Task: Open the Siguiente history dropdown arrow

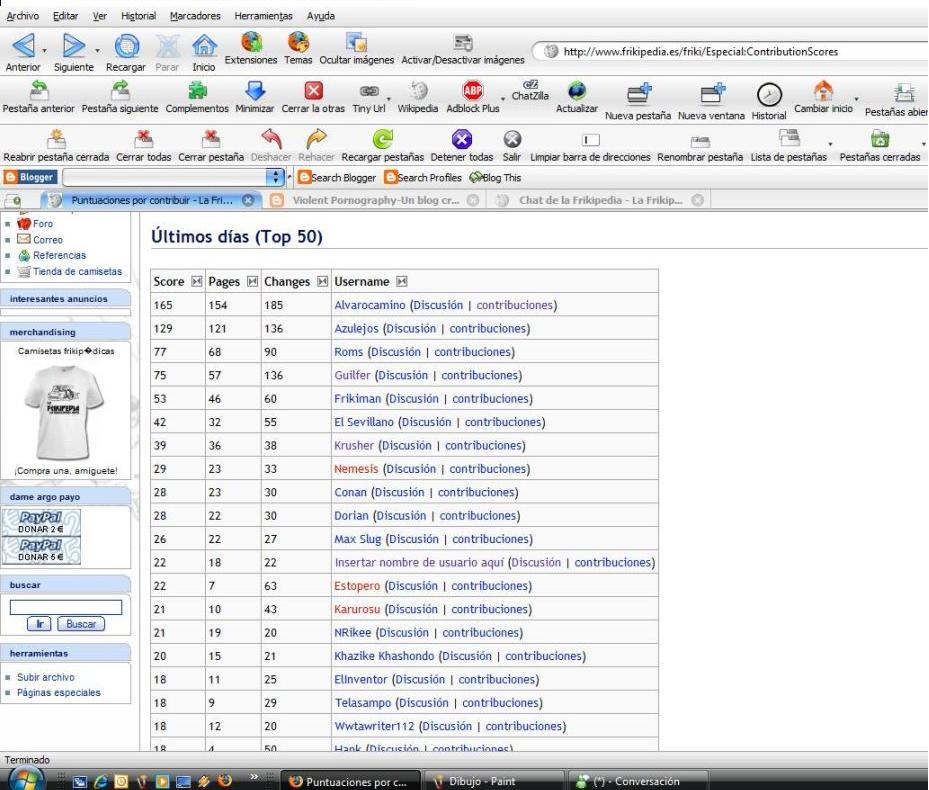Action: [x=97, y=49]
